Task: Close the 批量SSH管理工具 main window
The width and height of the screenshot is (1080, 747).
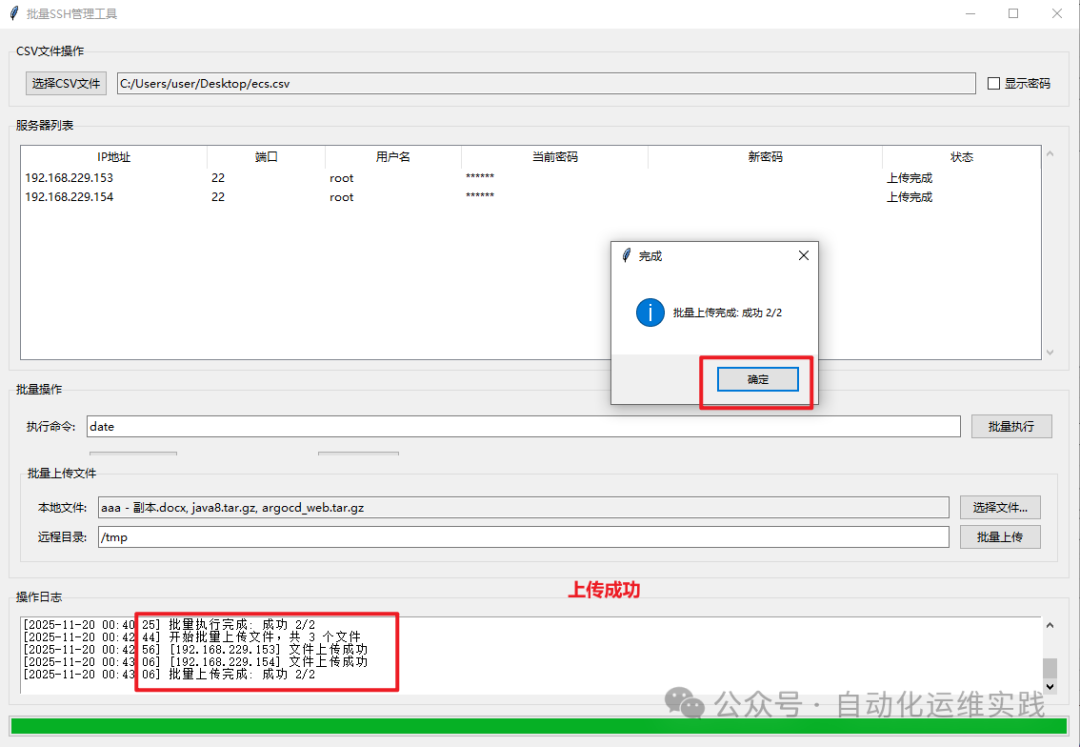Action: pos(1057,14)
